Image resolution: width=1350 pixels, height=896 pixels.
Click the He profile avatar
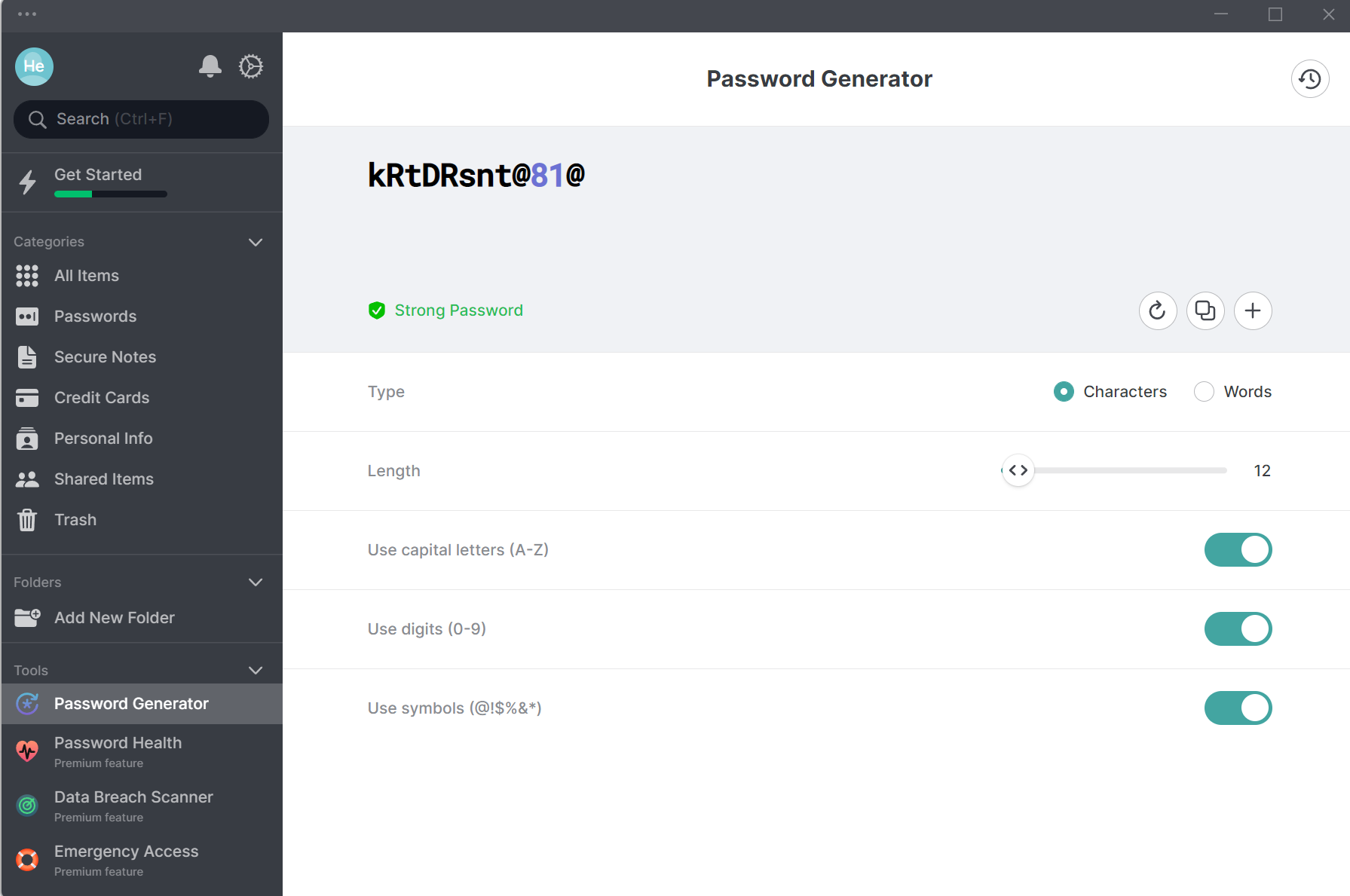coord(34,66)
